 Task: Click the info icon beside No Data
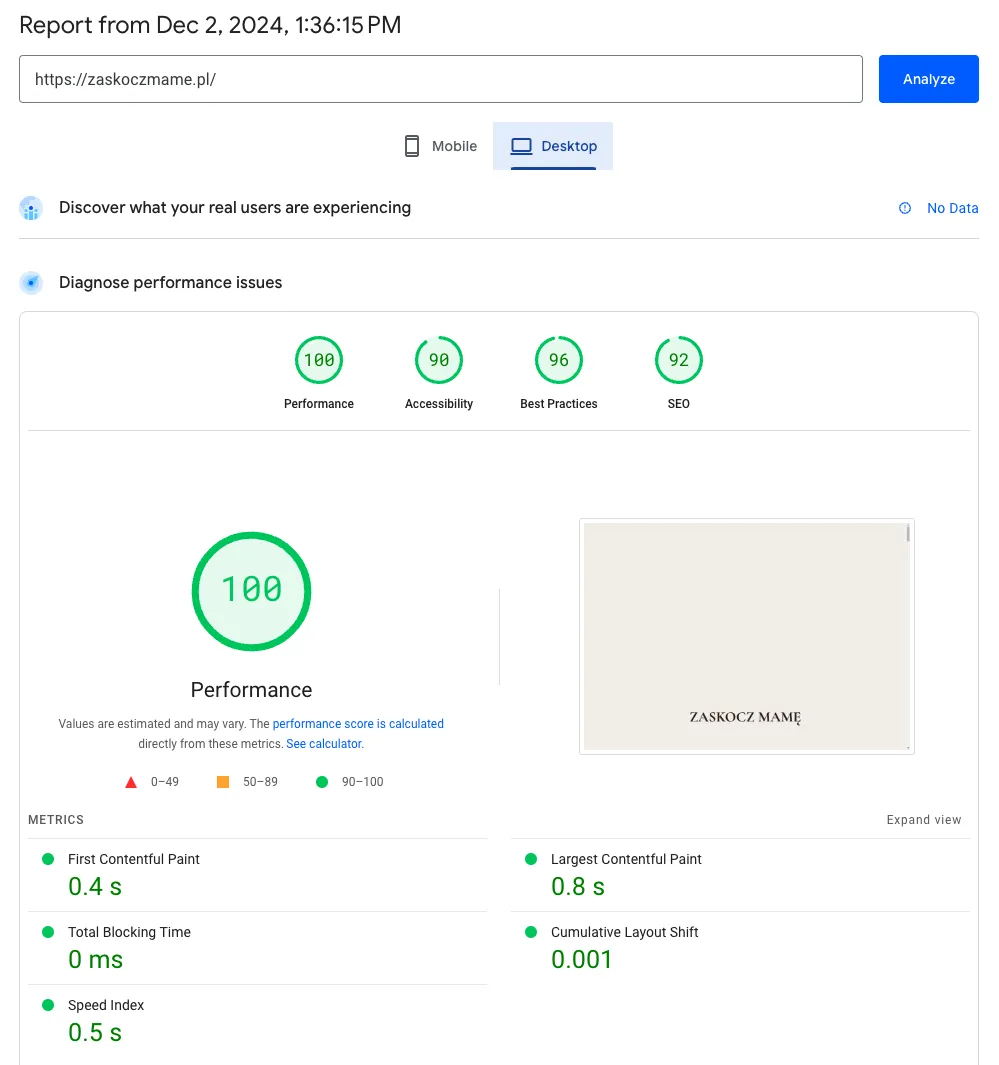(905, 208)
